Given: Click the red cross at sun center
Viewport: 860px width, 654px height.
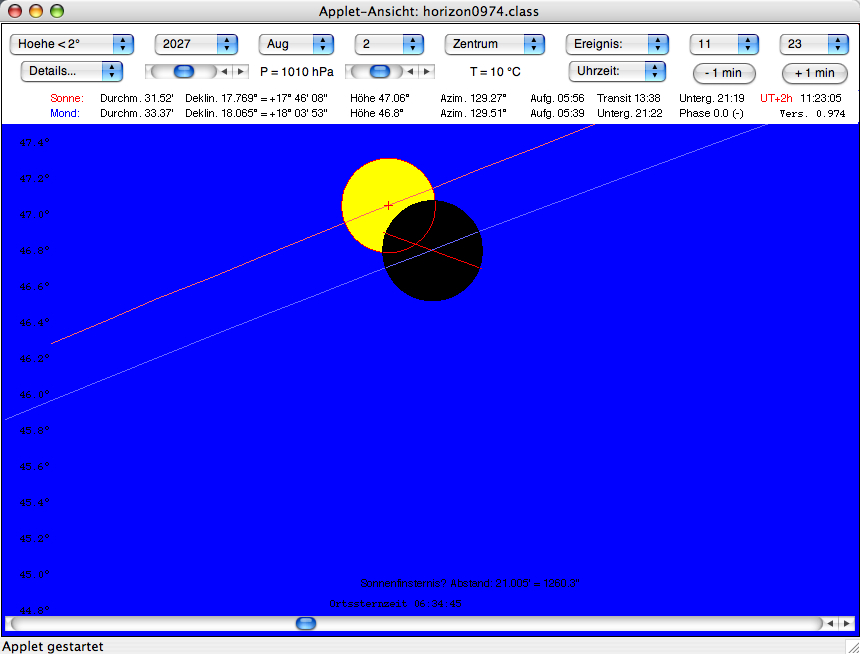Looking at the screenshot, I should click(x=388, y=206).
